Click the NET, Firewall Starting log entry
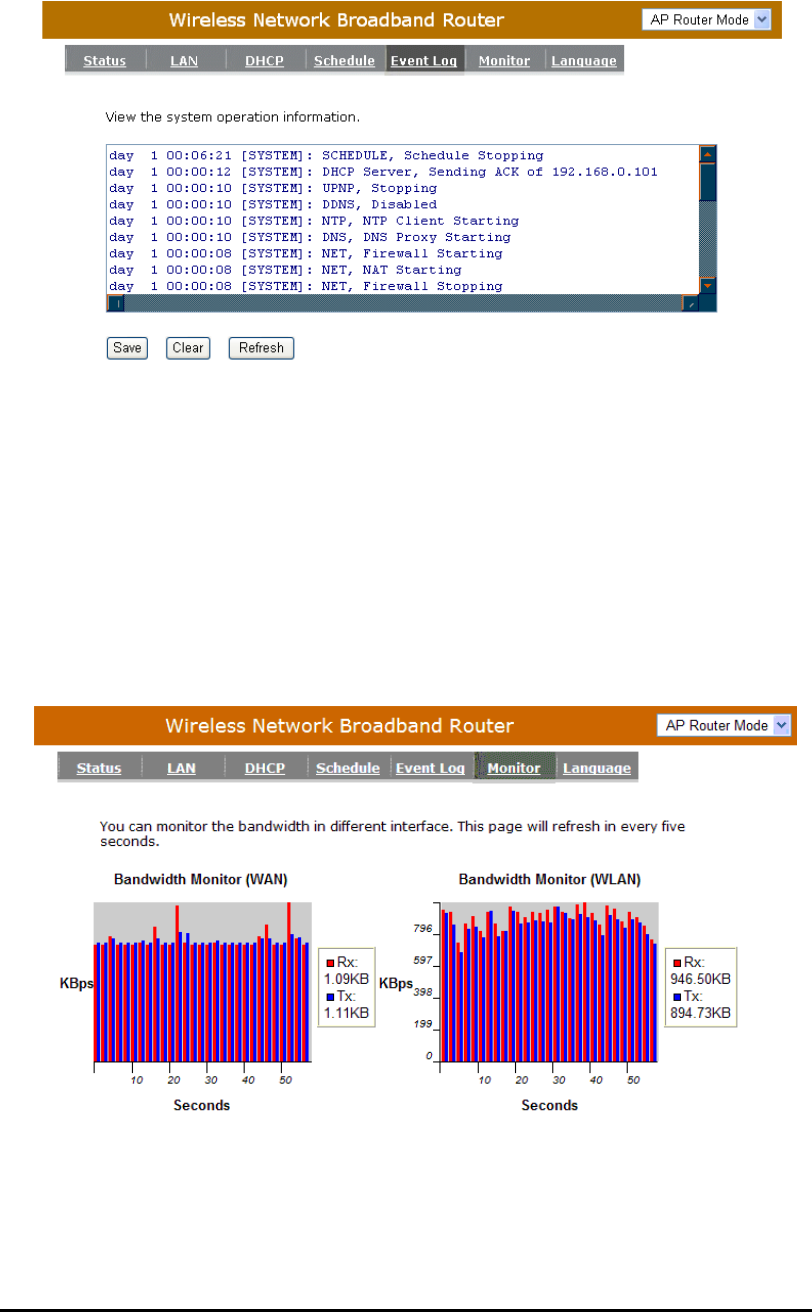This screenshot has height=1312, width=812. coord(306,254)
